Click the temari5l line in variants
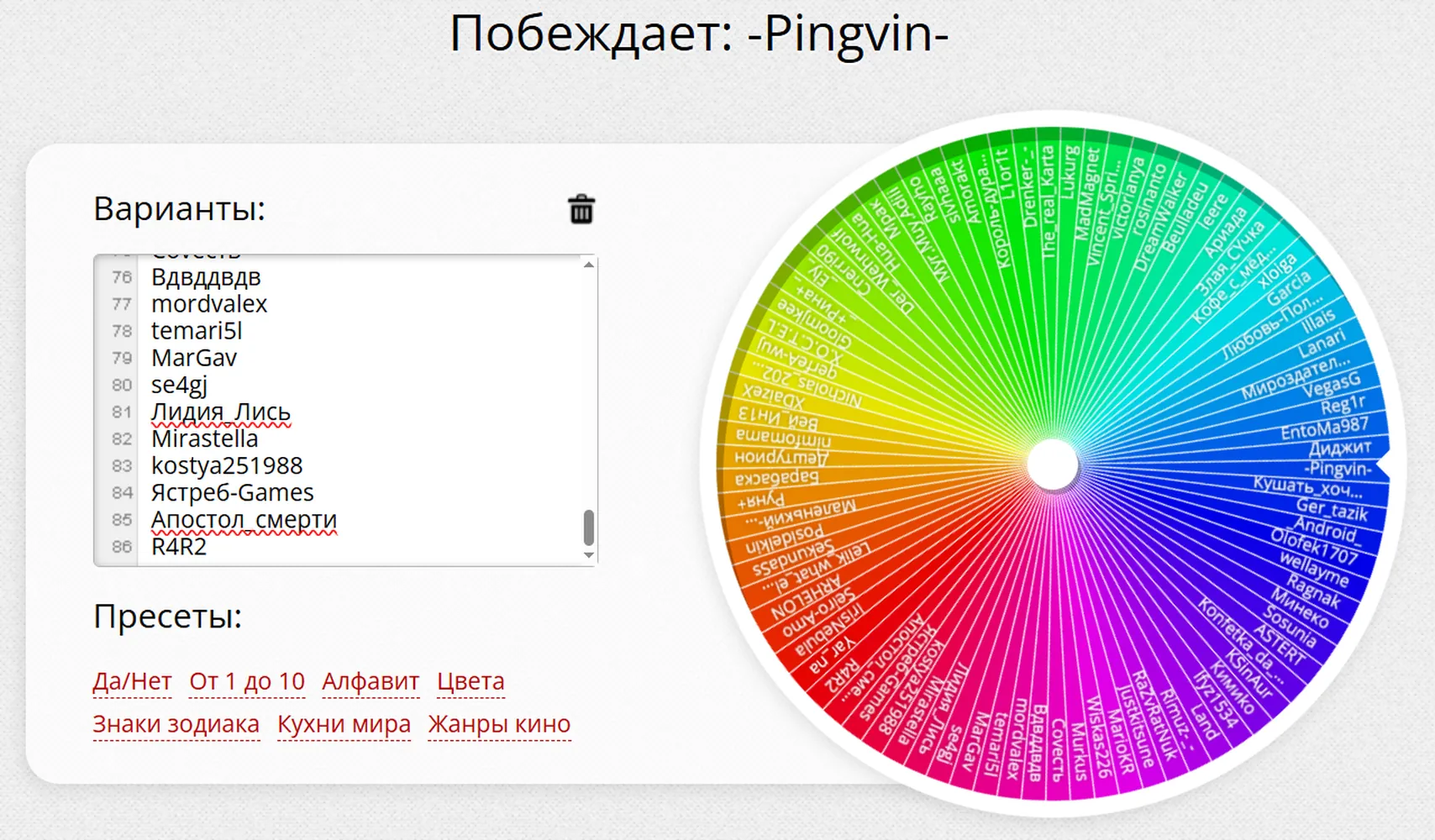The height and width of the screenshot is (840, 1435). coord(197,330)
